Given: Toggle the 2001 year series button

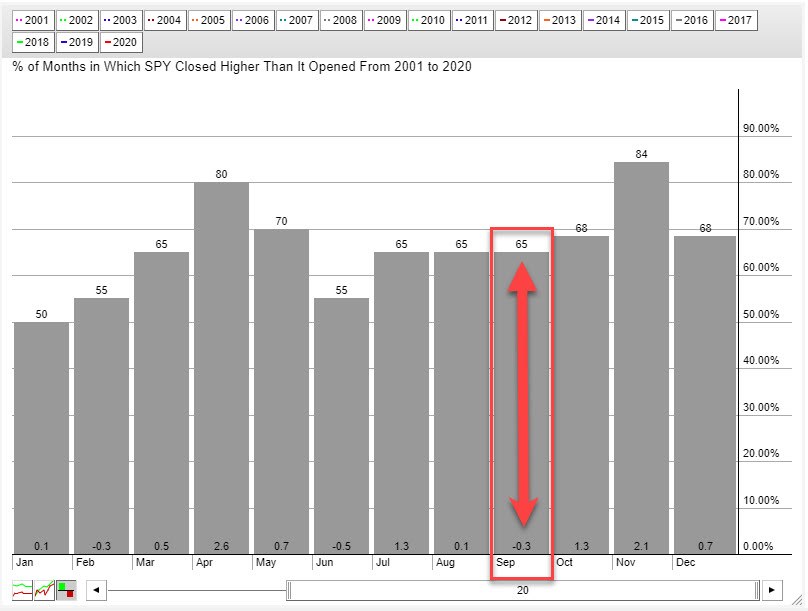Looking at the screenshot, I should [x=33, y=20].
